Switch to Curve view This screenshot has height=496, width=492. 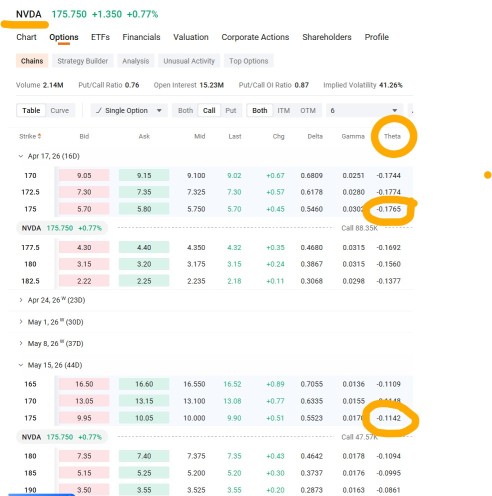[60, 110]
